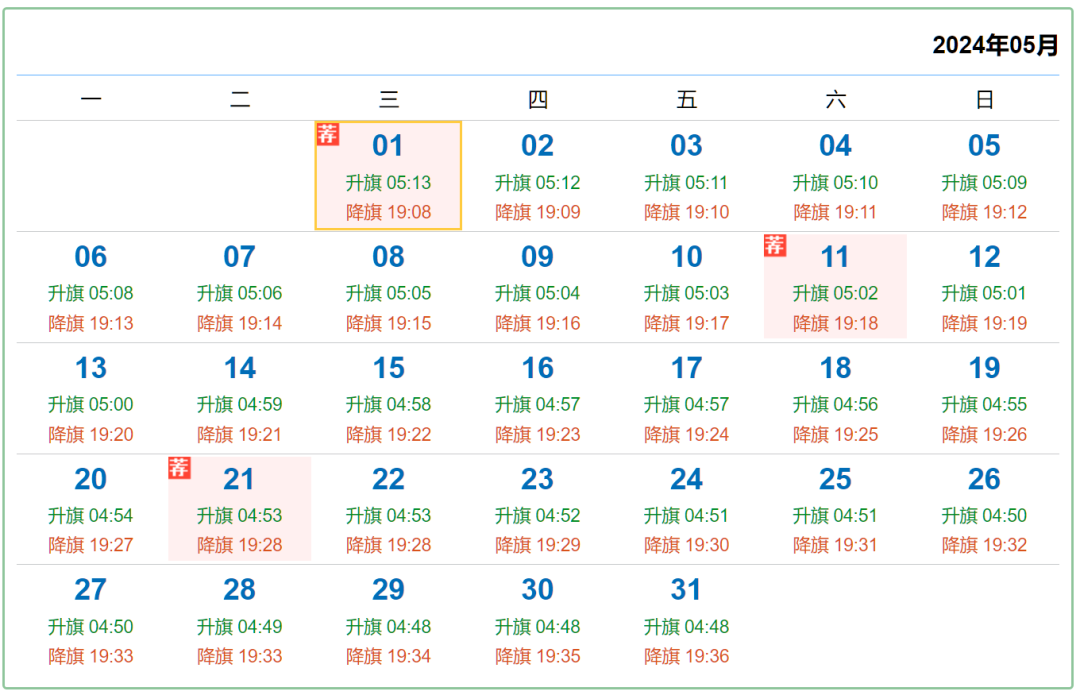Click flag-lowering time 降旗 19:36
1080x699 pixels.
(686, 657)
